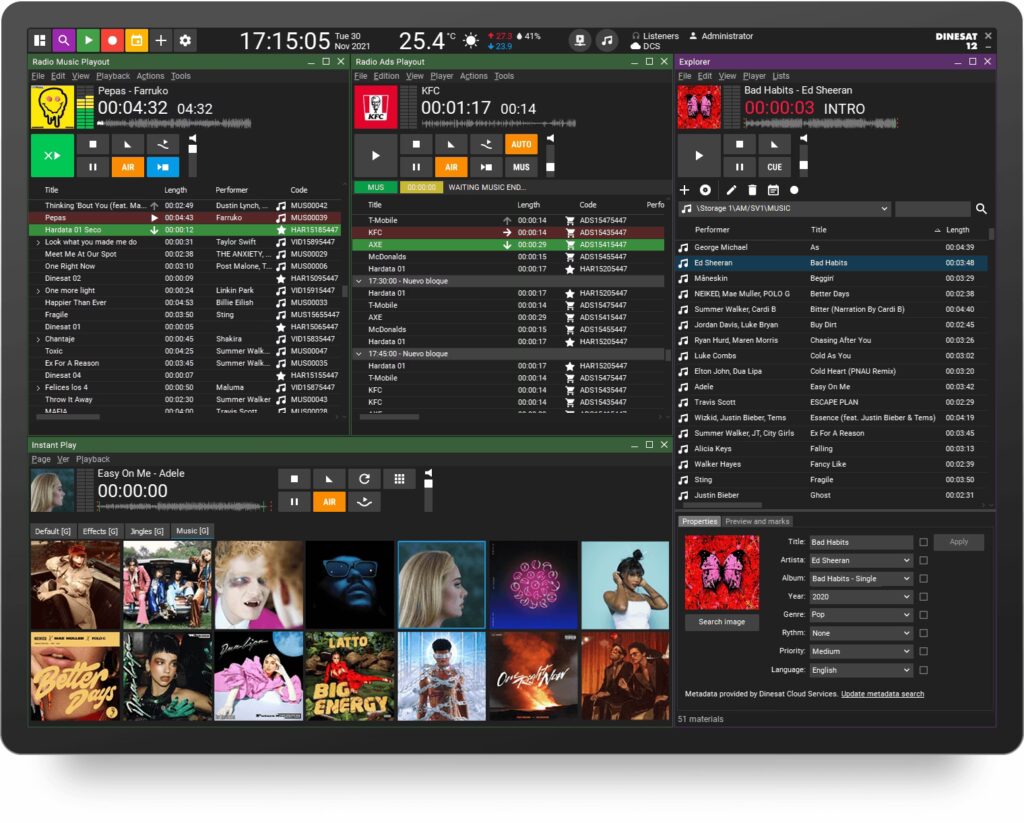1024x823 pixels.
Task: Click the pencil edit icon in Explorer
Action: (730, 190)
